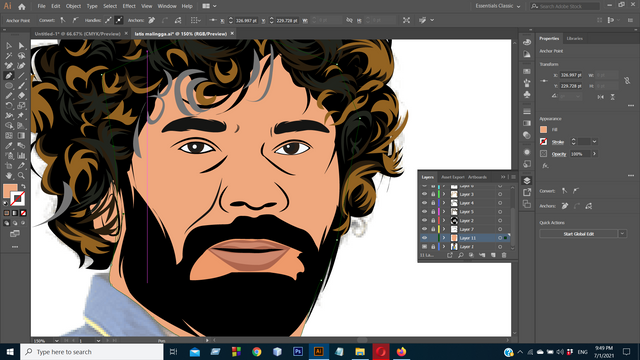Open the Window menu

(167, 6)
